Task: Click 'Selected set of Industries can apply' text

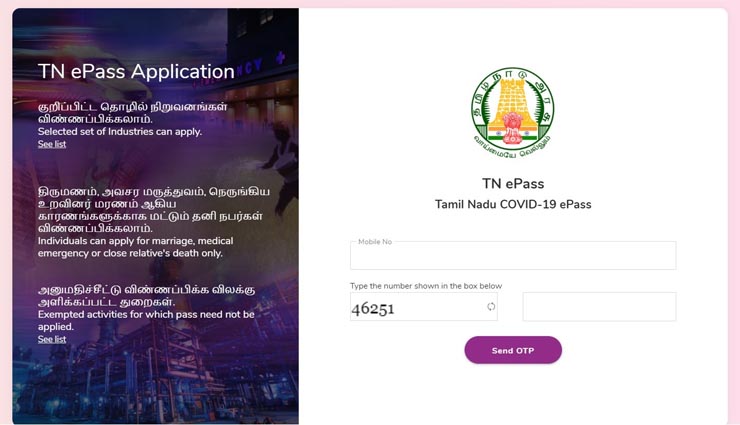Action: [120, 132]
